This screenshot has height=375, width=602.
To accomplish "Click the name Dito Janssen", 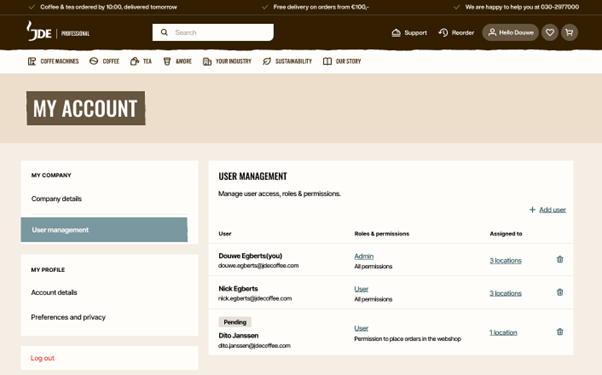I will tap(238, 335).
